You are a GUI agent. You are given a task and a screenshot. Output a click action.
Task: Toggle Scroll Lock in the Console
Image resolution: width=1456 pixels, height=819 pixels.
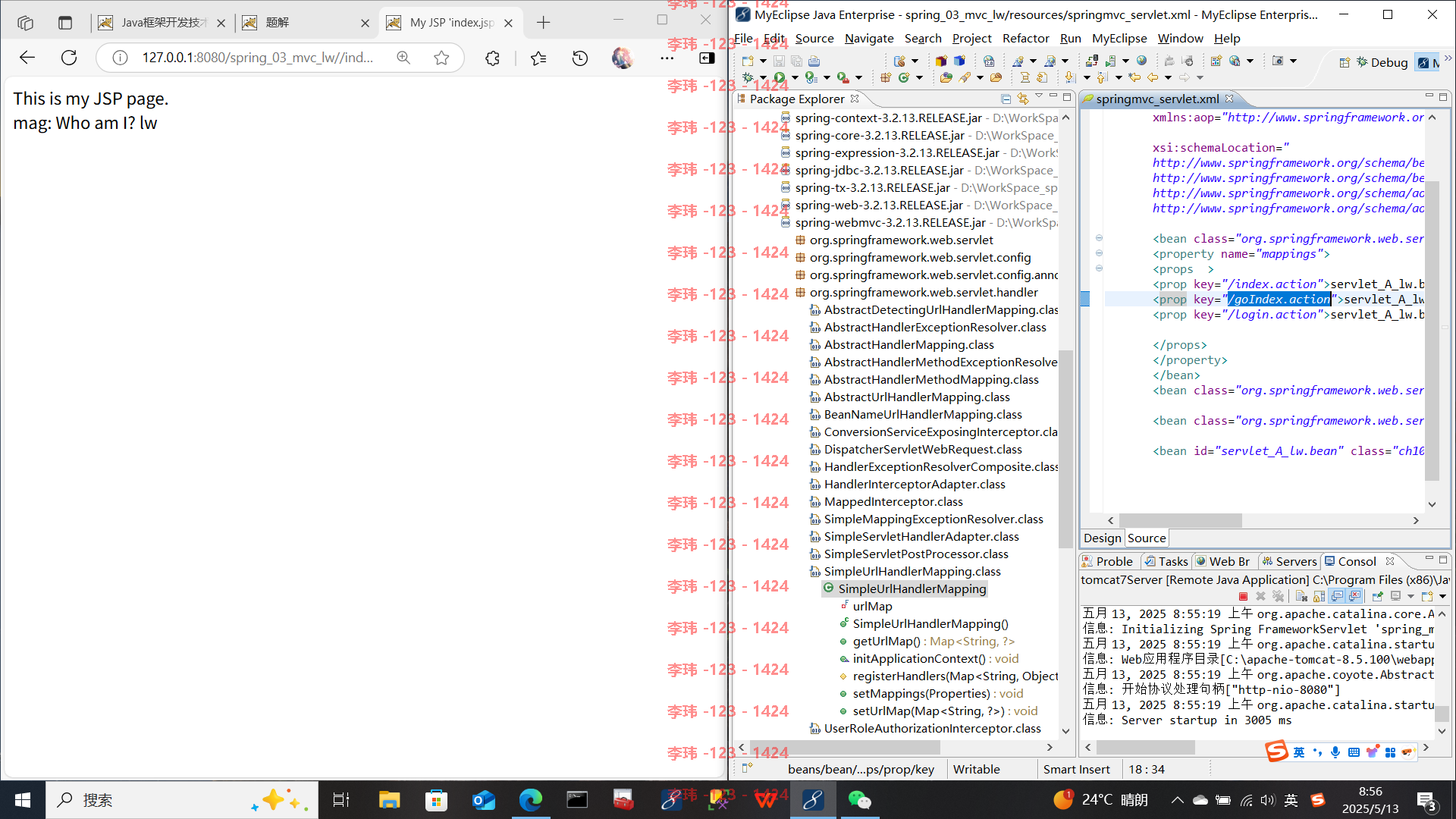tap(1319, 596)
